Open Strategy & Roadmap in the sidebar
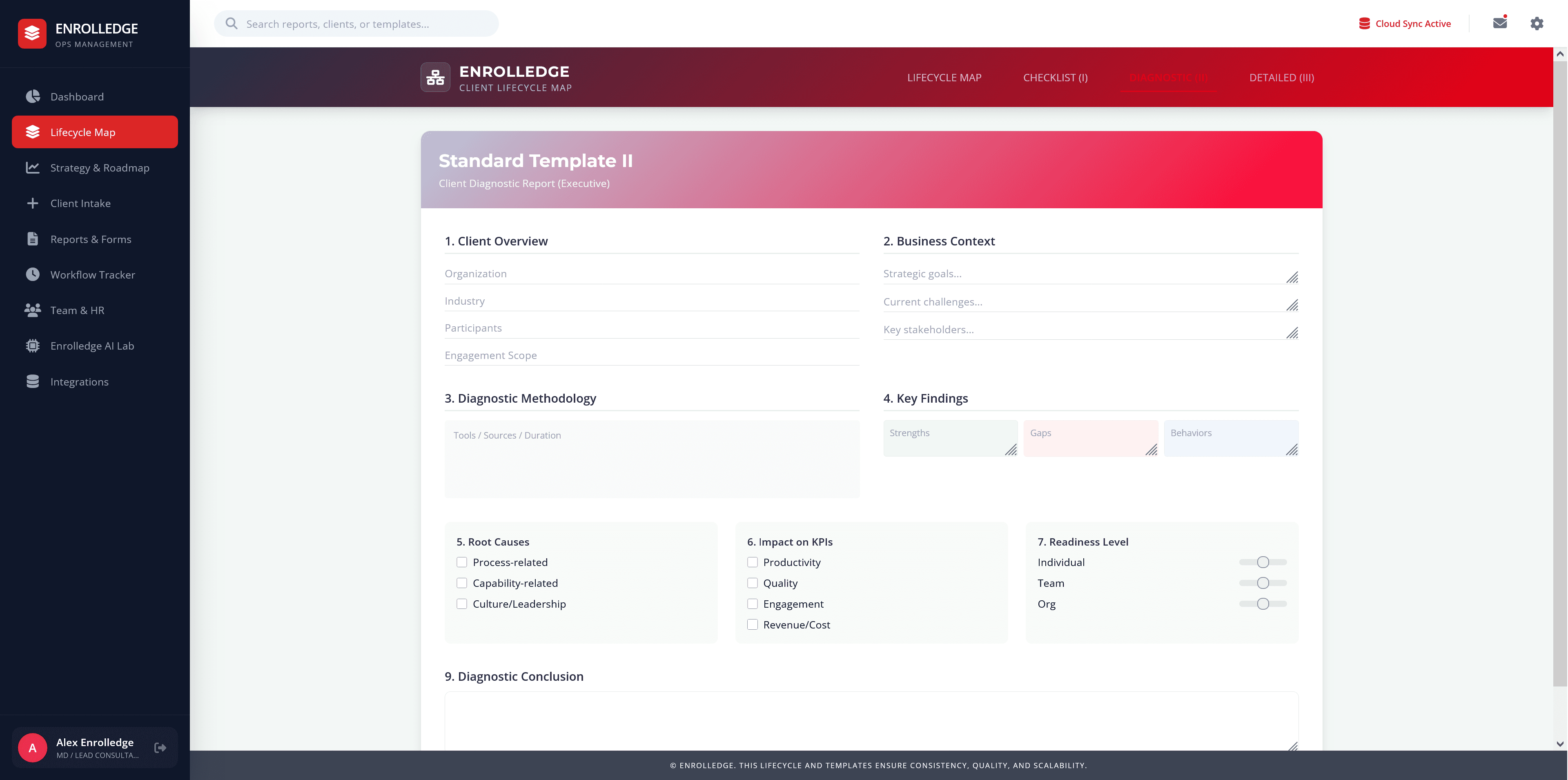Image resolution: width=1568 pixels, height=780 pixels. pyautogui.click(x=99, y=167)
